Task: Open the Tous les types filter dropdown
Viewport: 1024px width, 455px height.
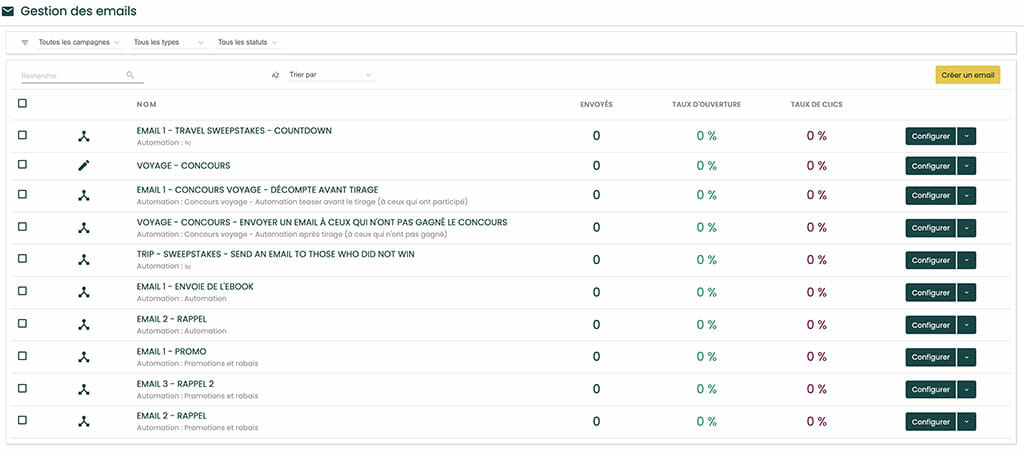Action: 170,42
